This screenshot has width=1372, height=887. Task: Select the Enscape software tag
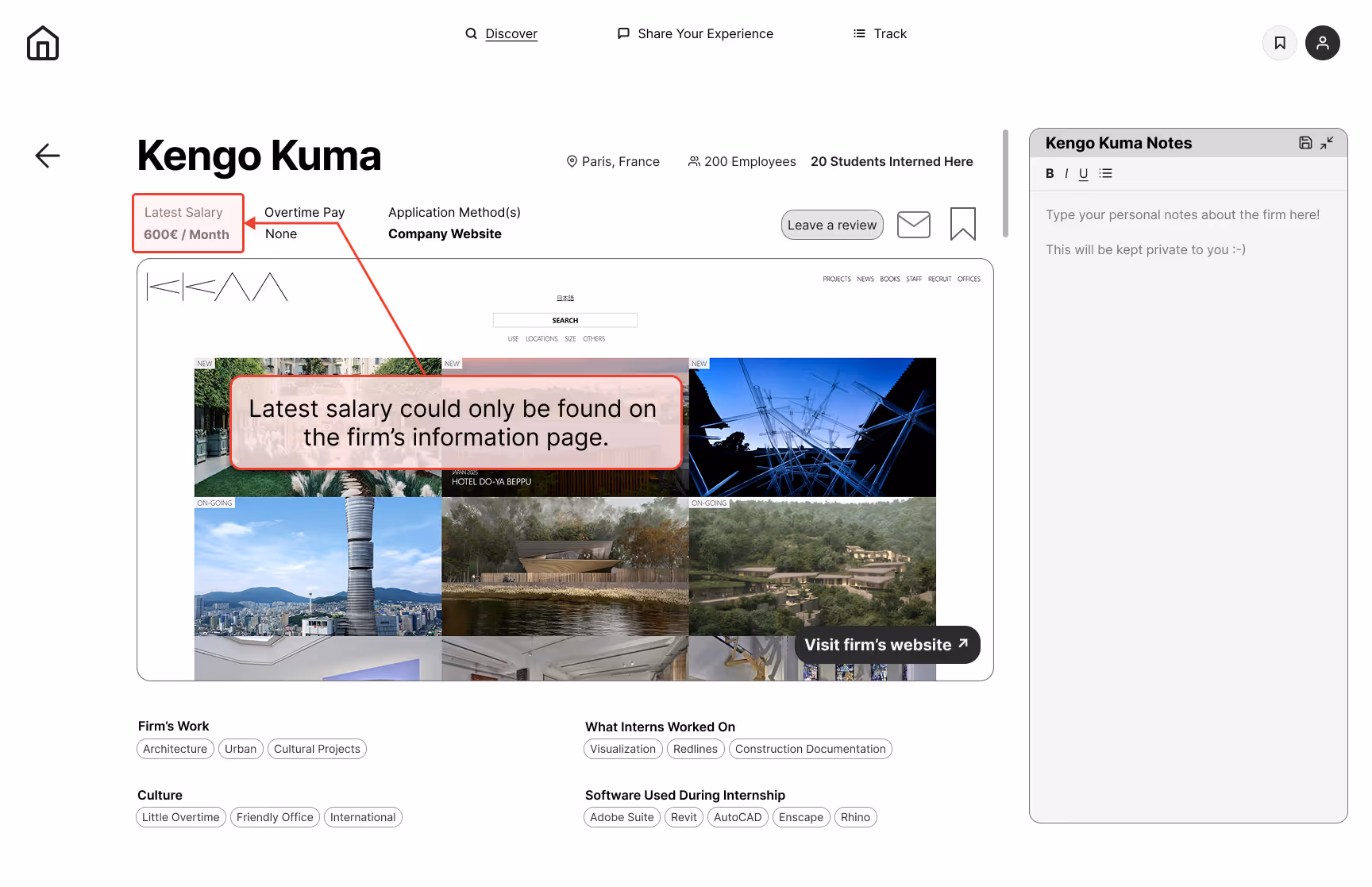point(801,817)
